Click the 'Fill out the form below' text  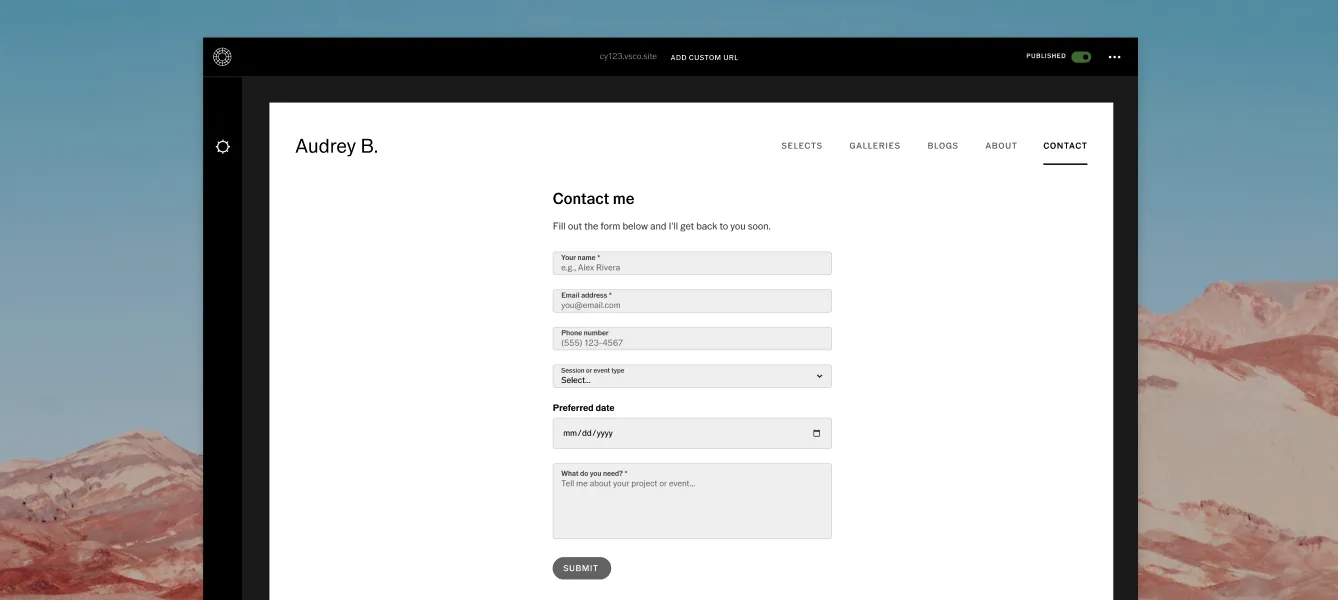[662, 226]
